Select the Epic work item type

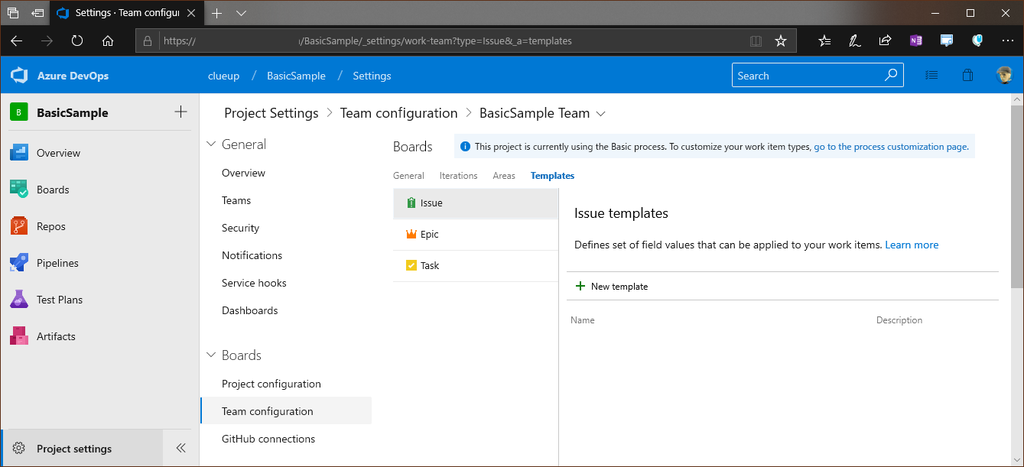475,234
